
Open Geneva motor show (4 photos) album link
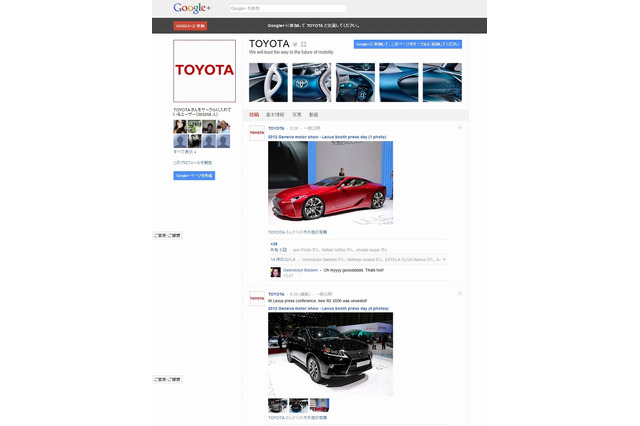click(328, 308)
